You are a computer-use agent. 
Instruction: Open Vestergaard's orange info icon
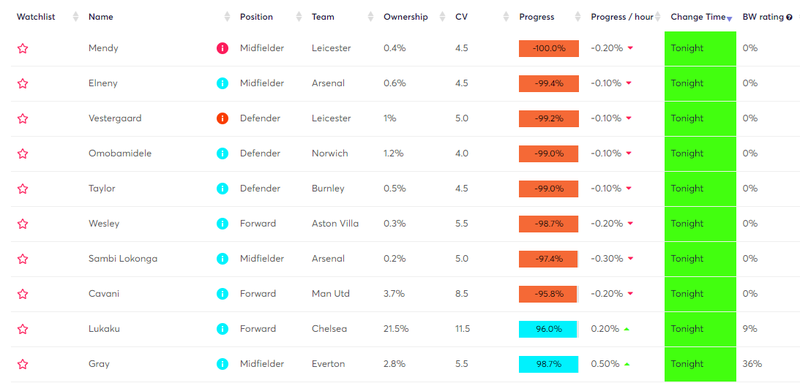coord(222,118)
